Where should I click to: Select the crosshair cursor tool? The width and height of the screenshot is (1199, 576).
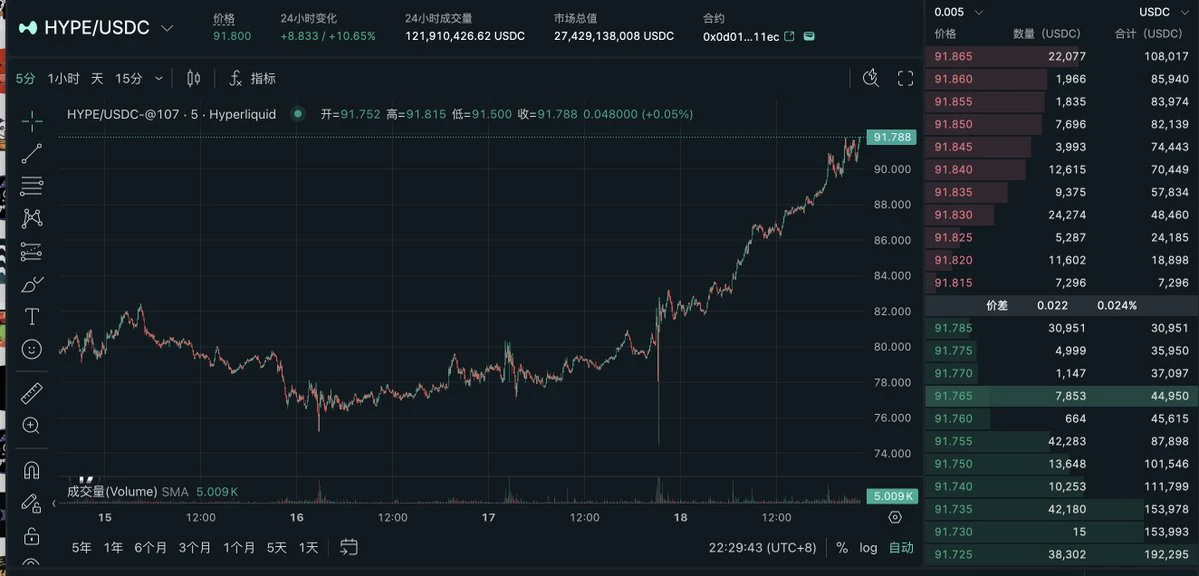(31, 121)
